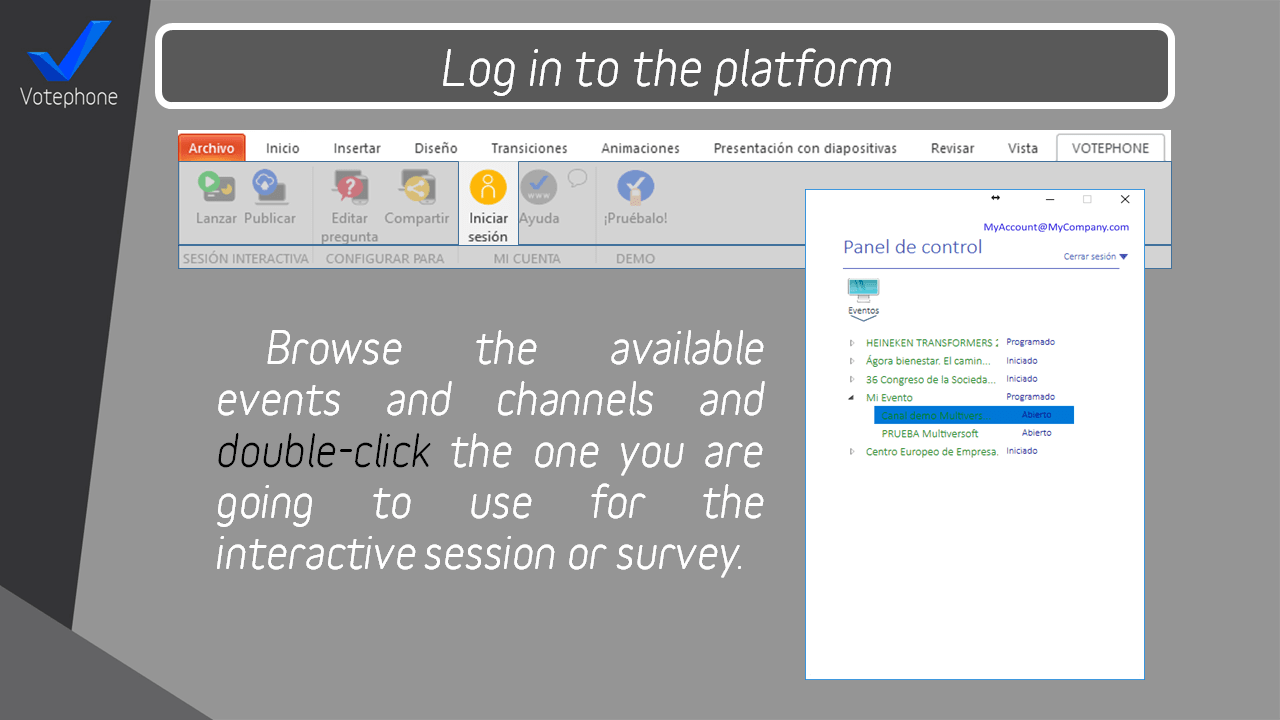Select the Vista tab
The width and height of the screenshot is (1280, 720).
[x=1023, y=148]
